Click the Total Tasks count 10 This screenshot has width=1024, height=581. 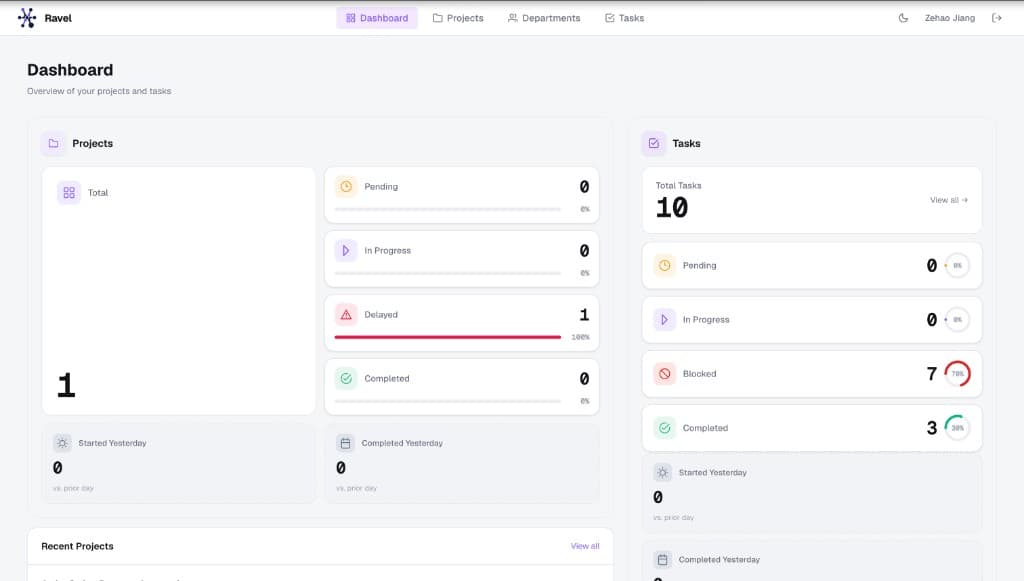pyautogui.click(x=672, y=208)
